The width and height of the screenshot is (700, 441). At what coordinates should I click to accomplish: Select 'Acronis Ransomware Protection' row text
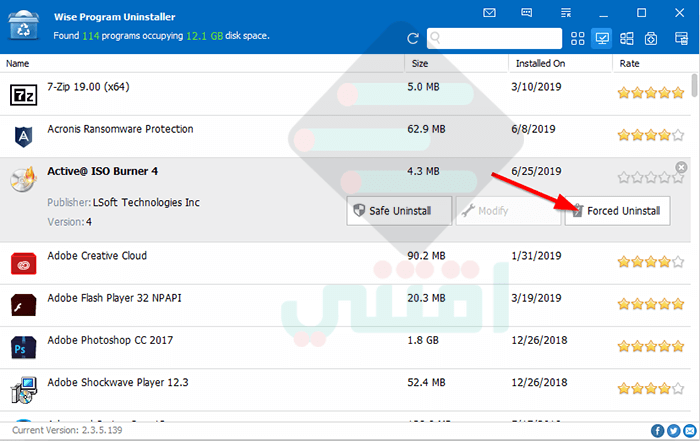[121, 129]
